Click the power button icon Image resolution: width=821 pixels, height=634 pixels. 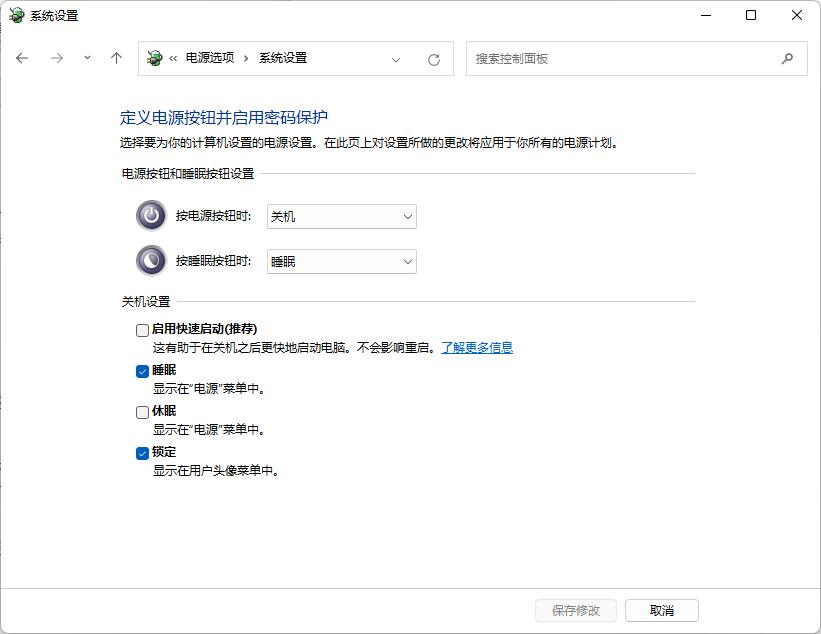coord(151,215)
